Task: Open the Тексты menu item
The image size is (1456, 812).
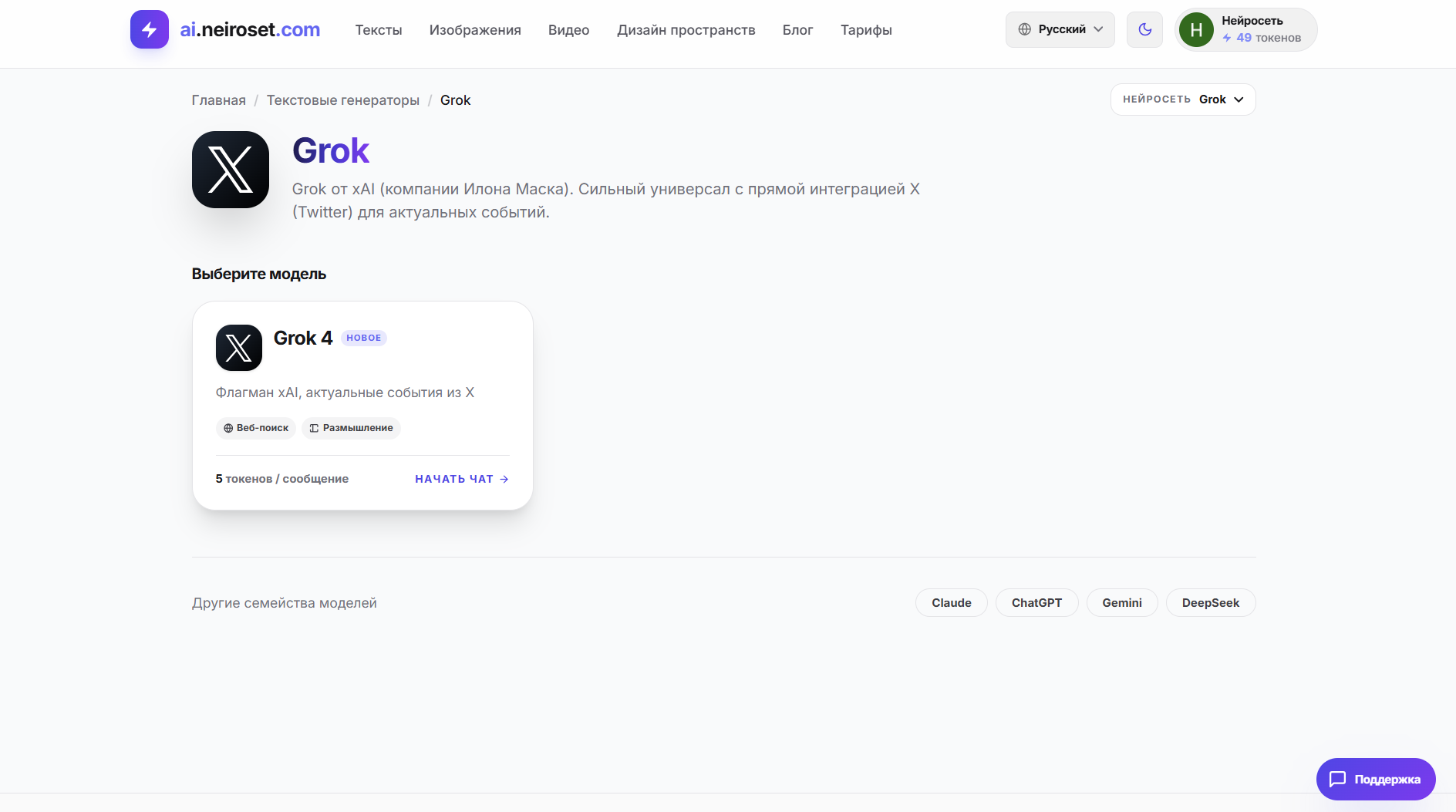Action: (x=379, y=30)
